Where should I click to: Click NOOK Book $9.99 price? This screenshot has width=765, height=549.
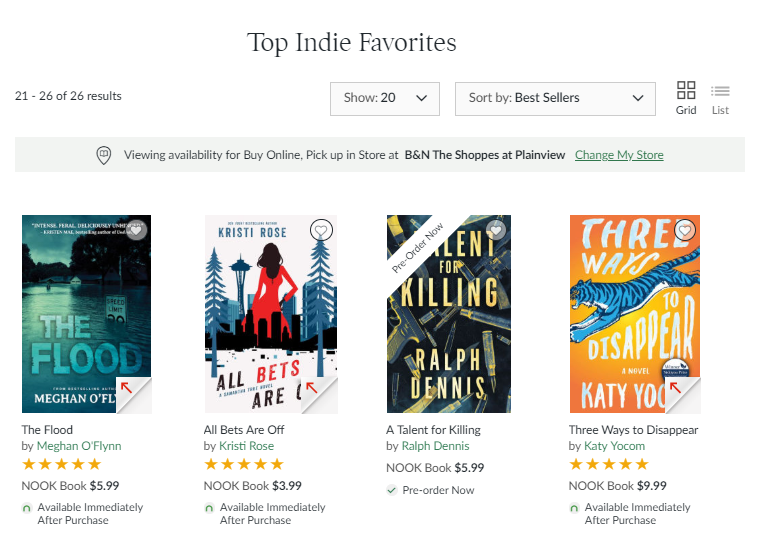618,486
